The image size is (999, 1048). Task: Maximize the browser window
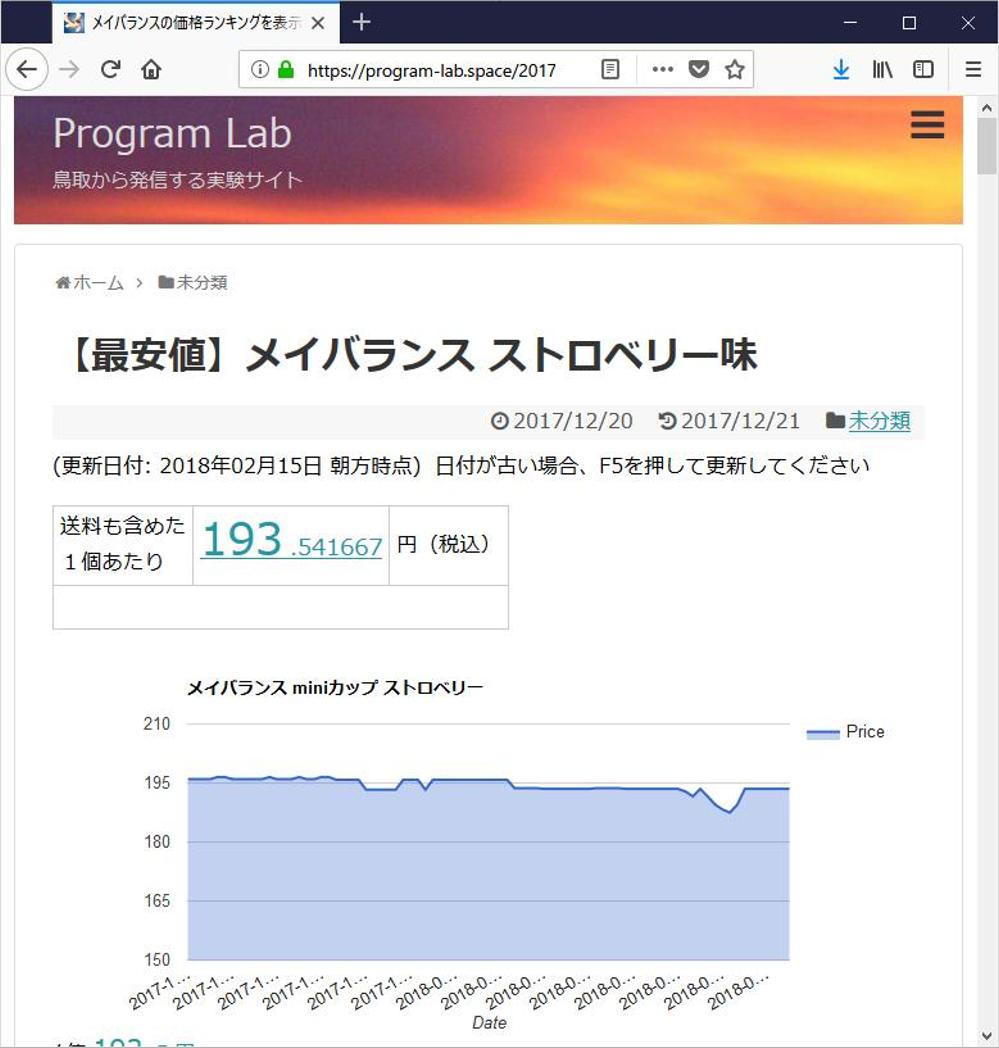click(909, 23)
